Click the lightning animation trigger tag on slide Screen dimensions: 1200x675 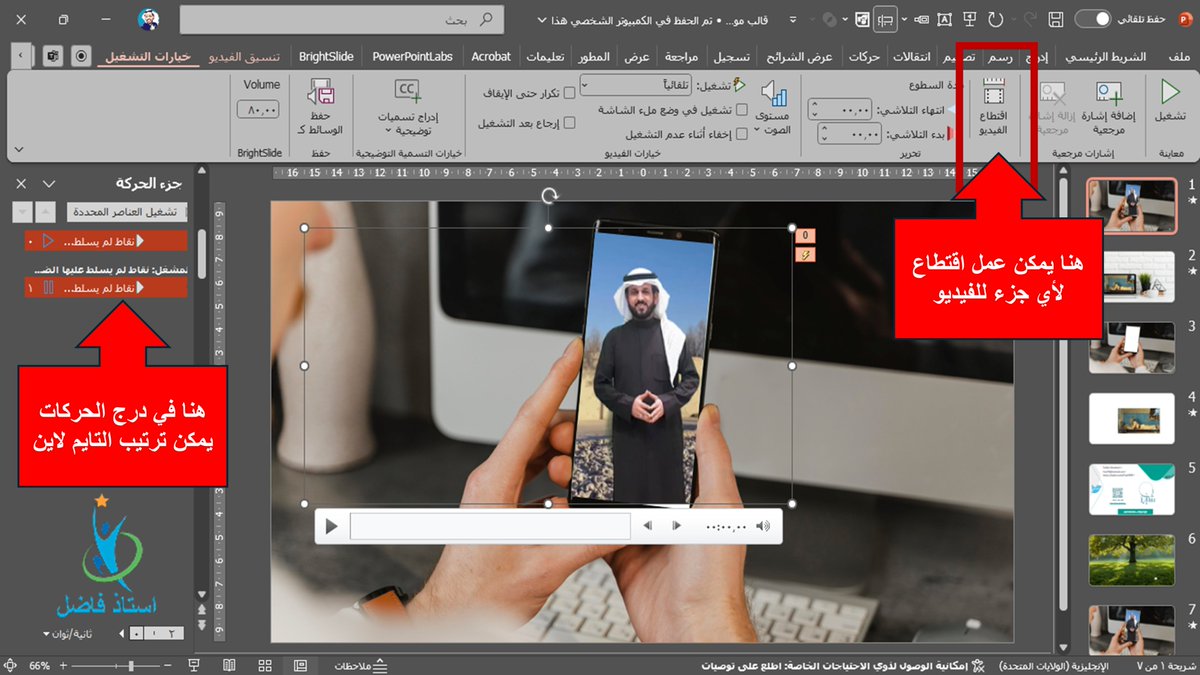click(x=806, y=255)
